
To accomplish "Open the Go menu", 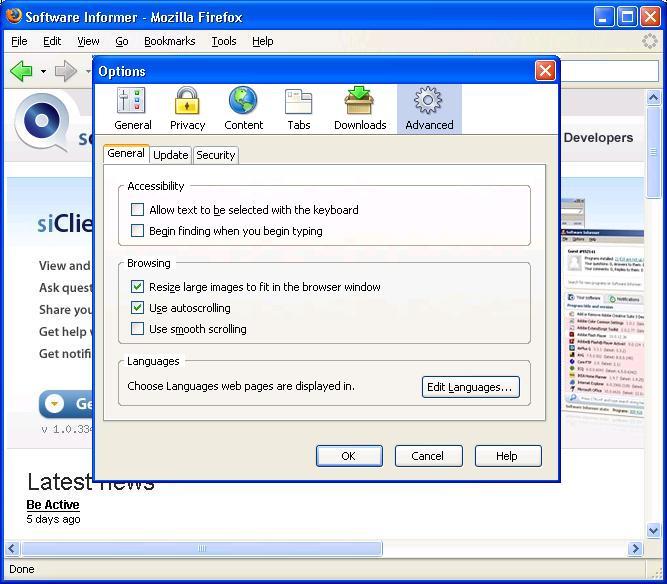I will coord(122,41).
